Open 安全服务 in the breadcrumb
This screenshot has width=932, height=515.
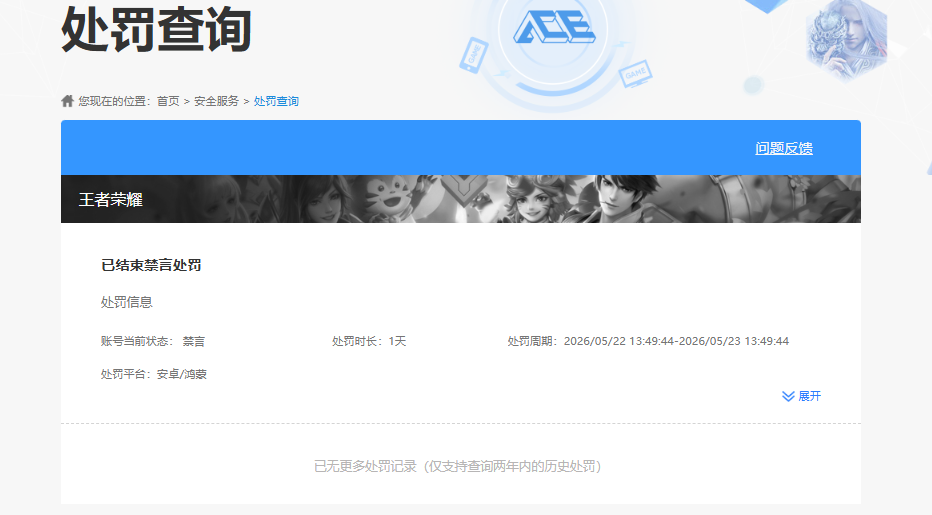click(x=216, y=101)
